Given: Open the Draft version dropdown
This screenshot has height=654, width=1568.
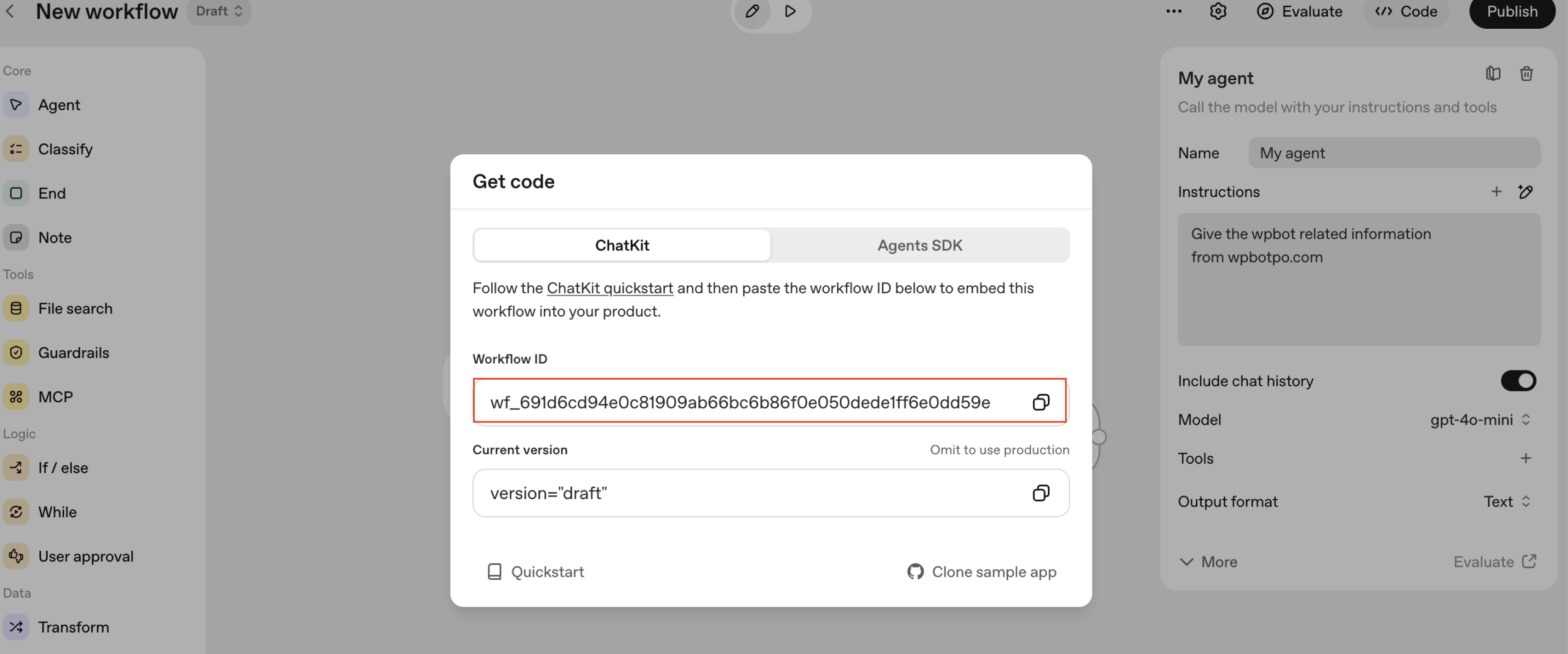Looking at the screenshot, I should point(219,12).
